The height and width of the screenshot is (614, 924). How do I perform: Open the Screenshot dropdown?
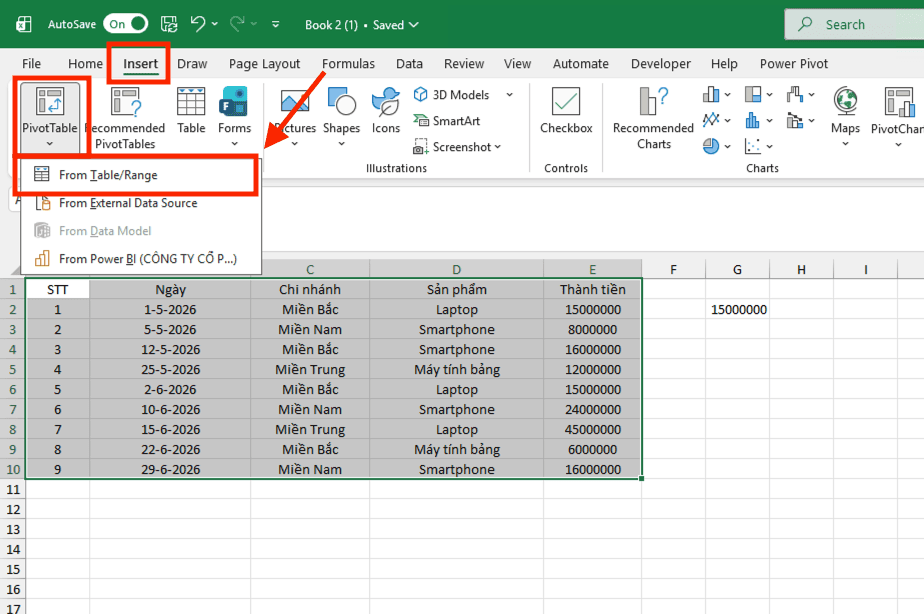tap(457, 147)
